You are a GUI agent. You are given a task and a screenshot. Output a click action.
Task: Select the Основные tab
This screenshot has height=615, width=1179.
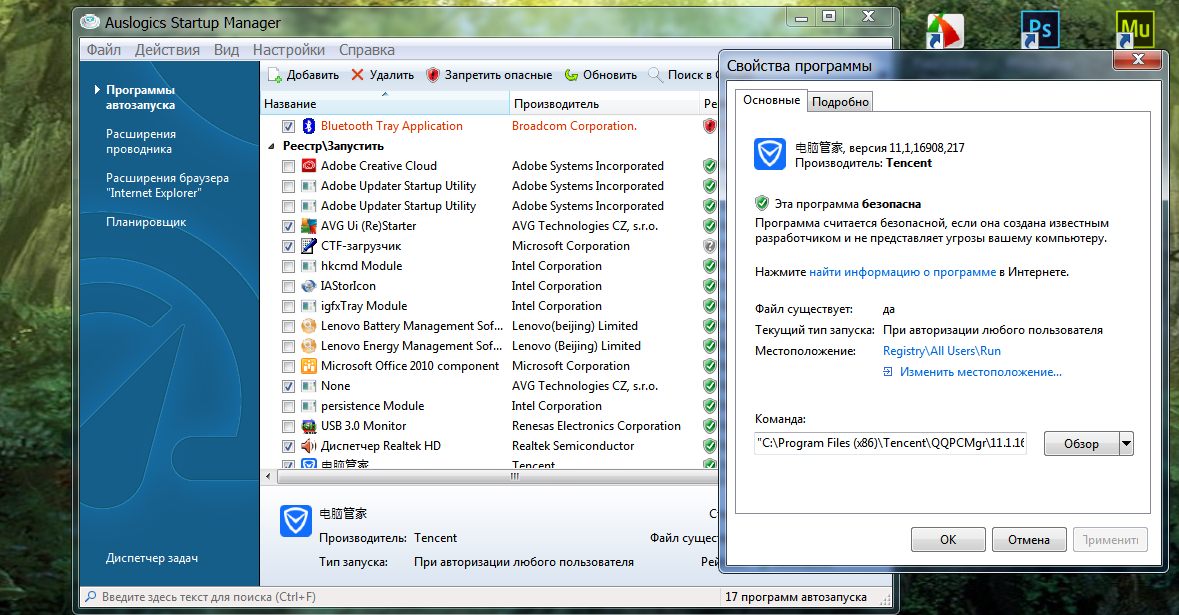(x=771, y=100)
